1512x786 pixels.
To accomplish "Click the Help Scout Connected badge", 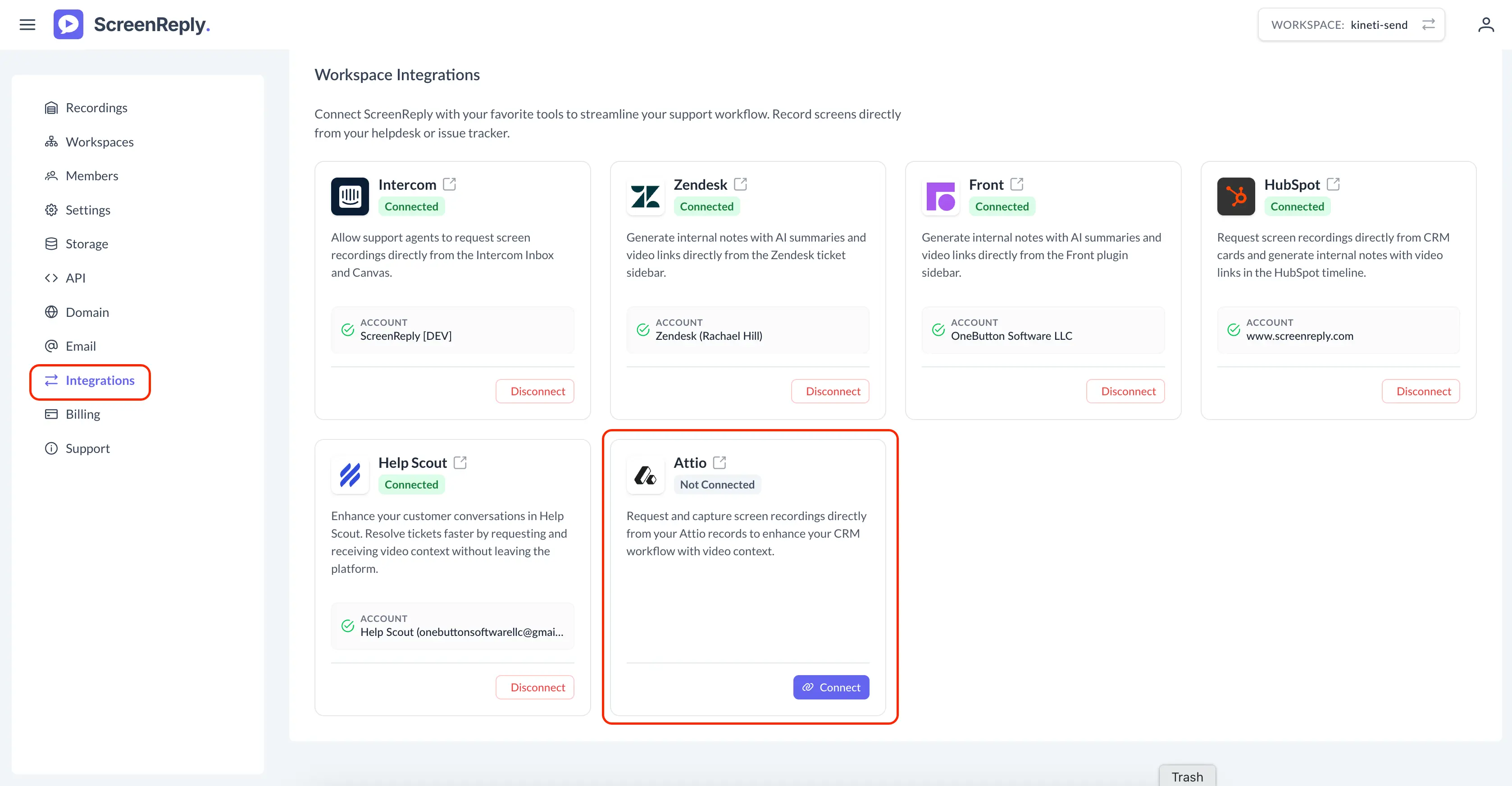I will tap(411, 485).
